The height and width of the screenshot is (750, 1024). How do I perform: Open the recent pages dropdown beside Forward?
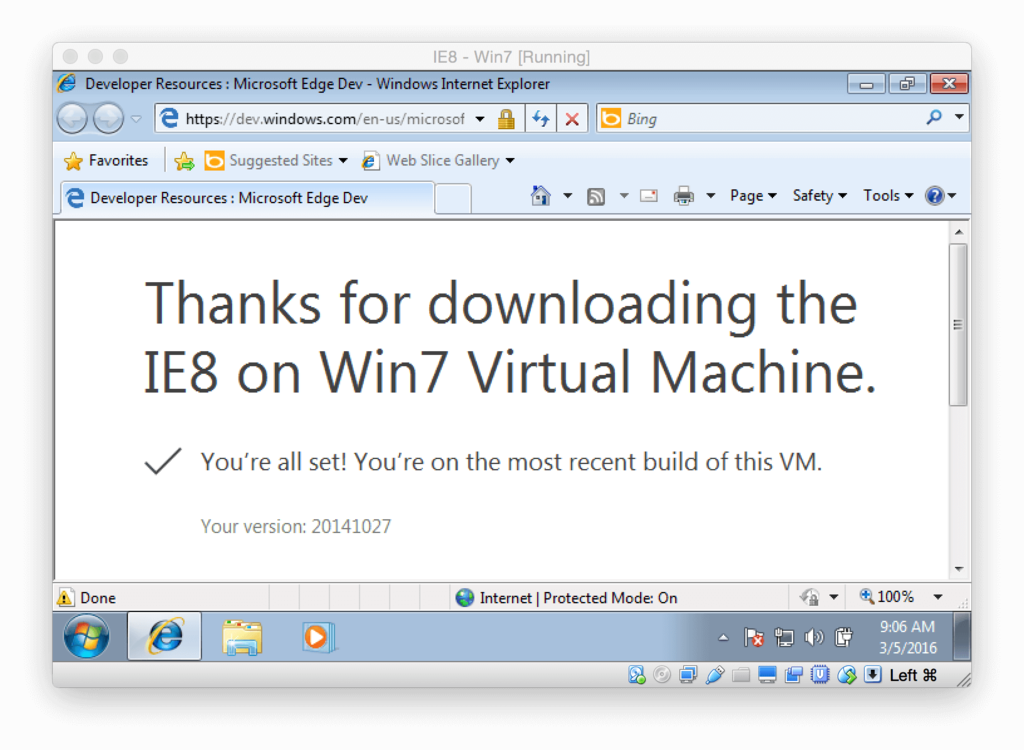[x=136, y=119]
